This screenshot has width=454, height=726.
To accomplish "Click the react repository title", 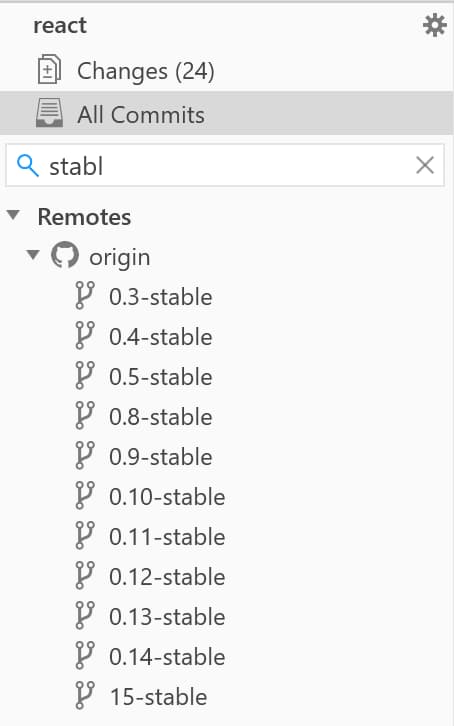I will coord(60,25).
